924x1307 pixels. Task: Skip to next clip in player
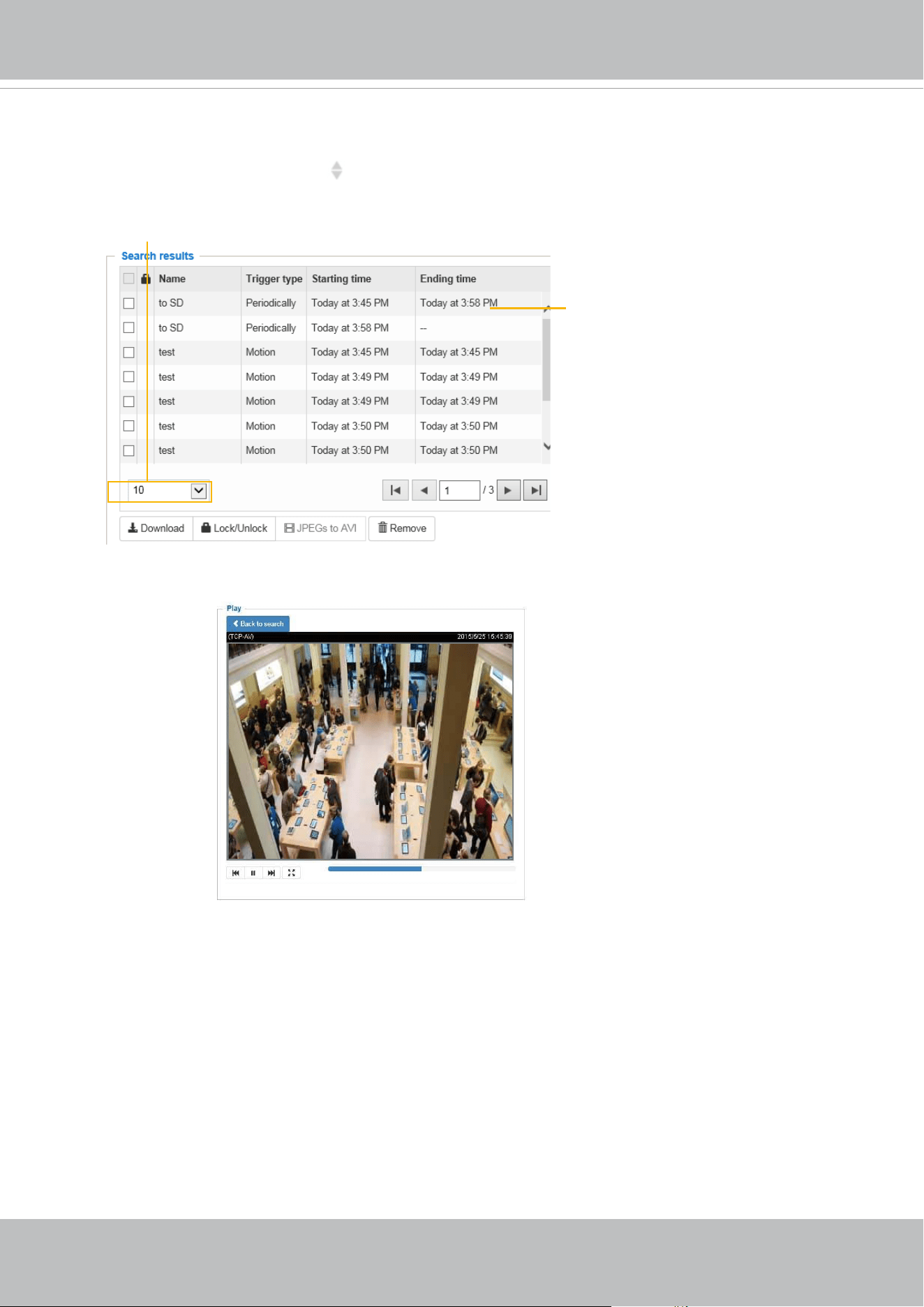(271, 873)
